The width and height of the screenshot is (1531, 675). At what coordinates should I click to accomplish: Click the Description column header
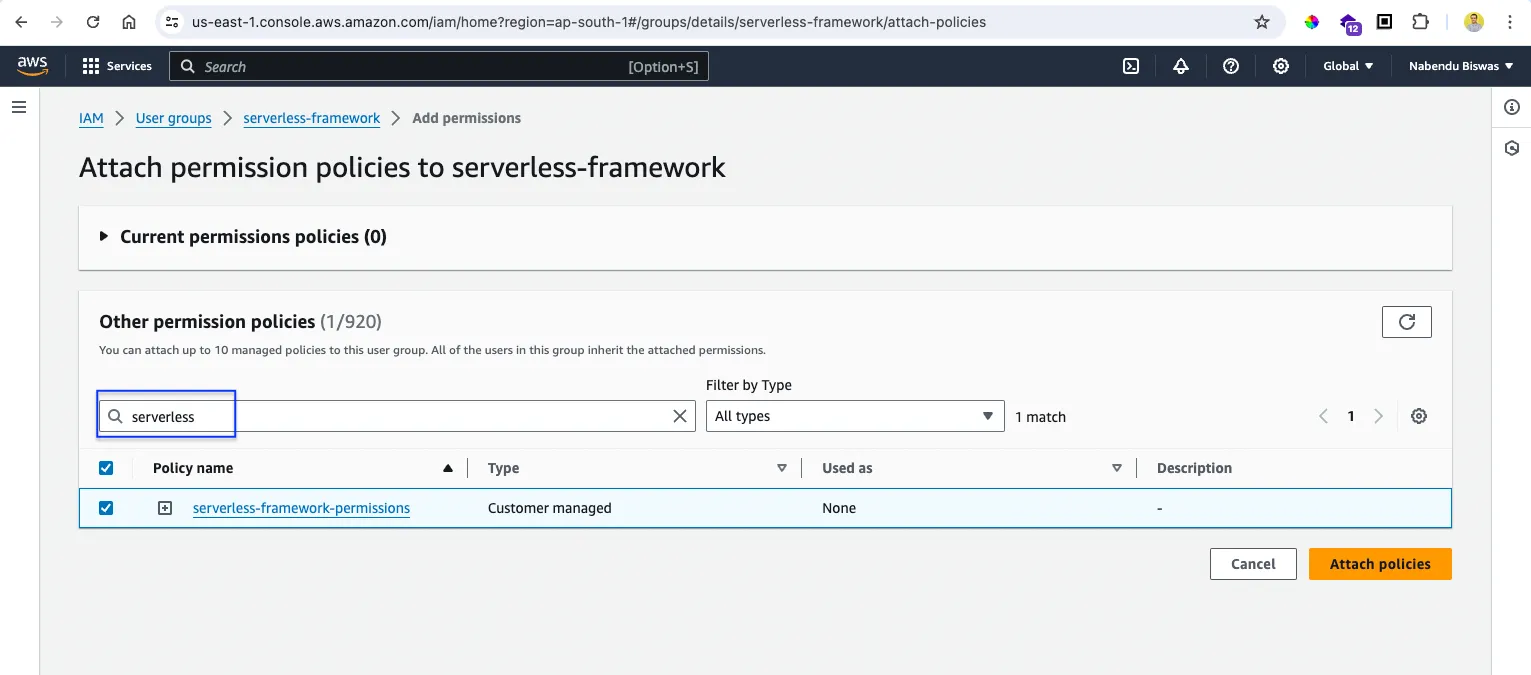pos(1194,468)
